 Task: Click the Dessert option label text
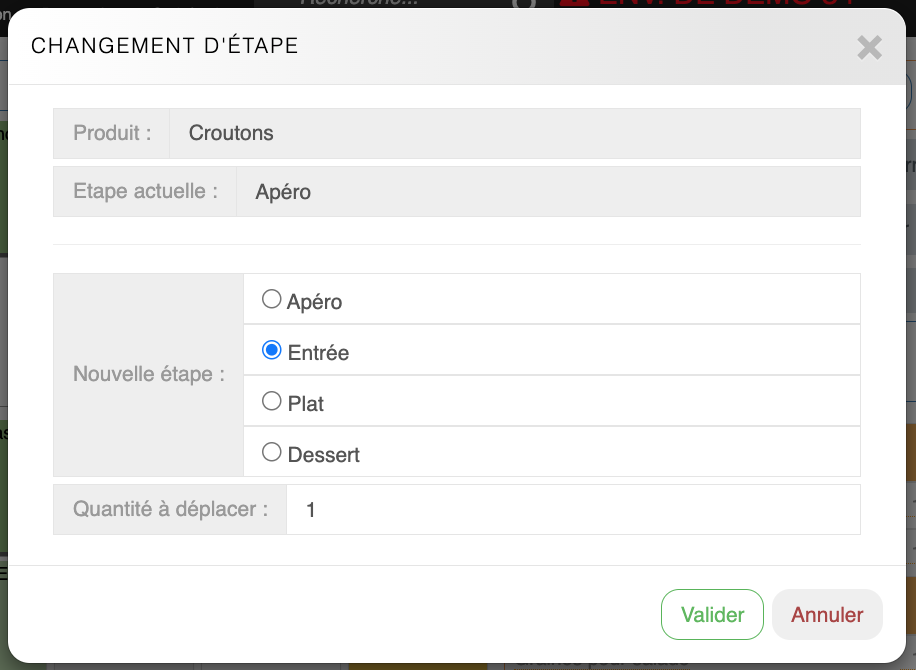[324, 455]
